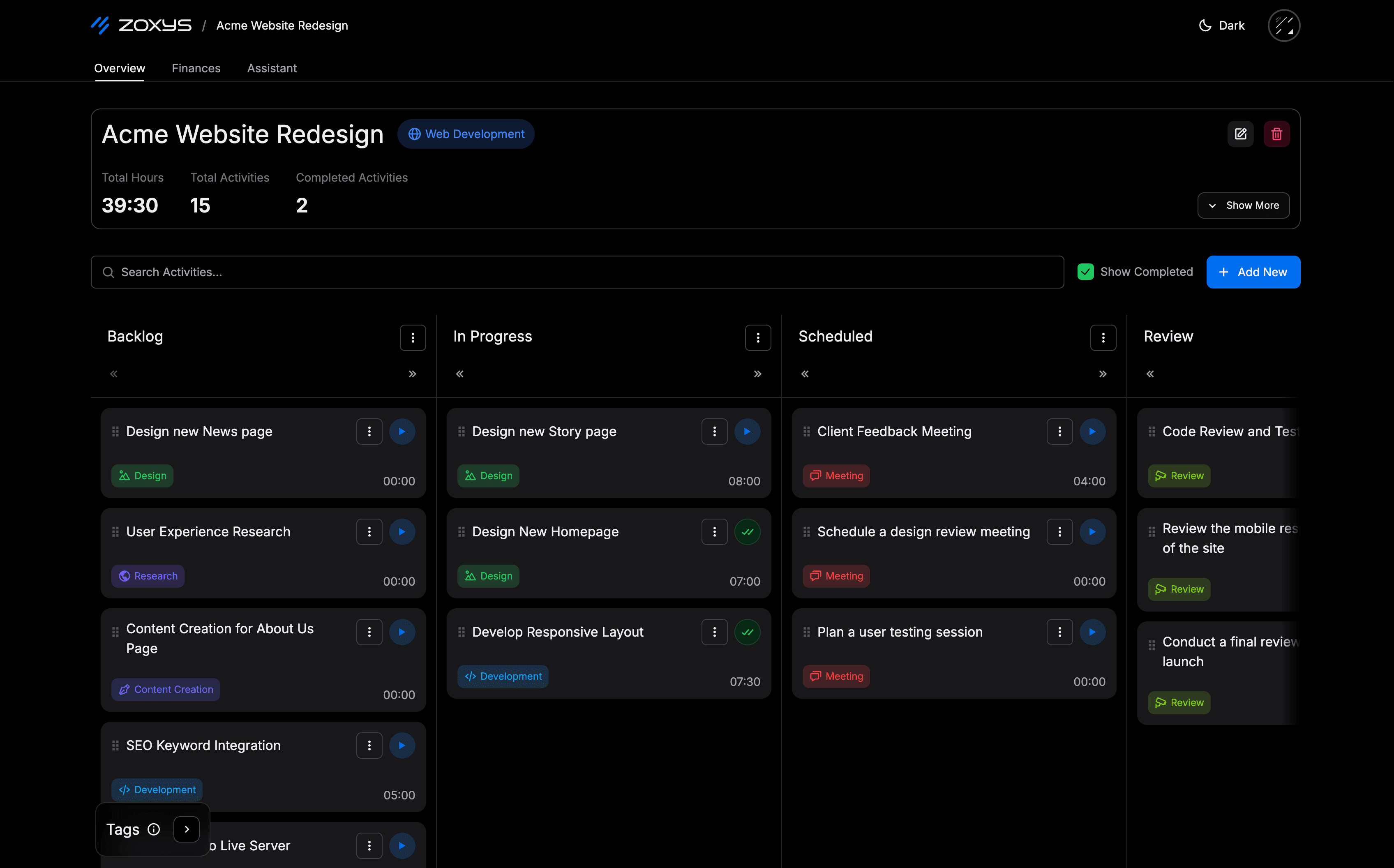Open options menu for Design new Story page
Viewport: 1394px width, 868px height.
pyautogui.click(x=715, y=431)
